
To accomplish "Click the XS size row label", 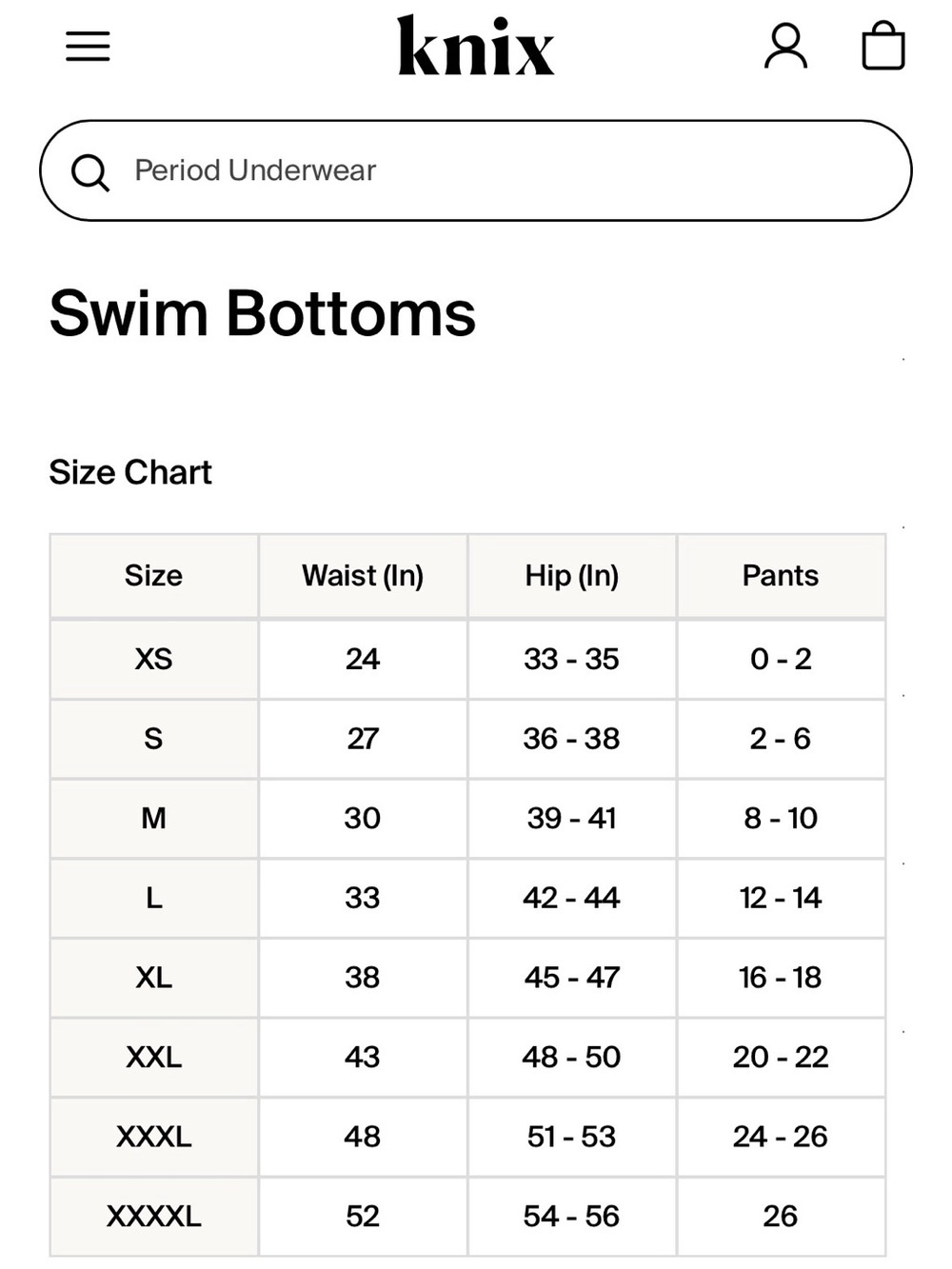I will pyautogui.click(x=153, y=659).
